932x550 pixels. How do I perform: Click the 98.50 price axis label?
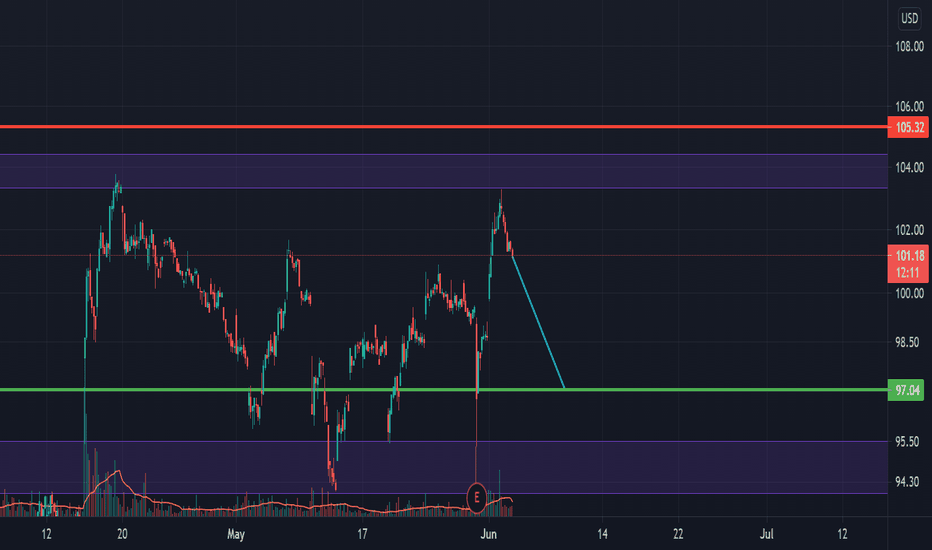pyautogui.click(x=907, y=342)
